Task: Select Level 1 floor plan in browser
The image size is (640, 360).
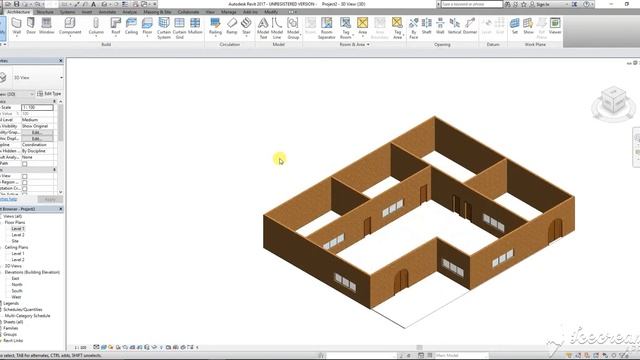Action: point(18,229)
